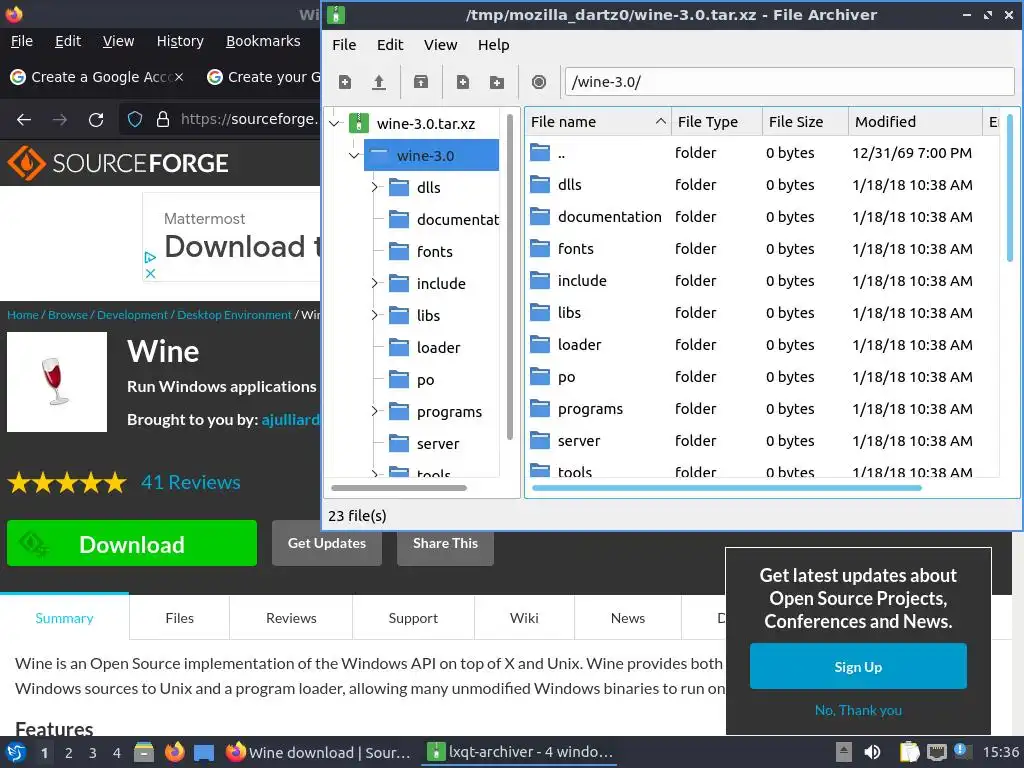Close the 'Create a Google Acc' tab

click(179, 77)
